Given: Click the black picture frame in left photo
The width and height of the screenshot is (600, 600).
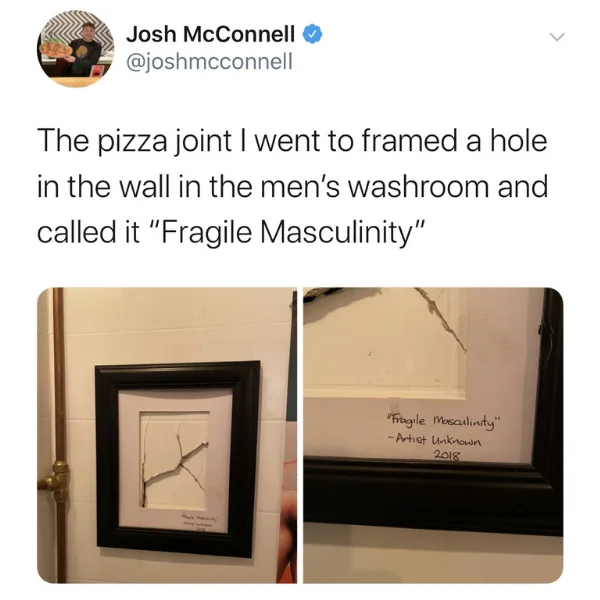Looking at the screenshot, I should [x=177, y=458].
